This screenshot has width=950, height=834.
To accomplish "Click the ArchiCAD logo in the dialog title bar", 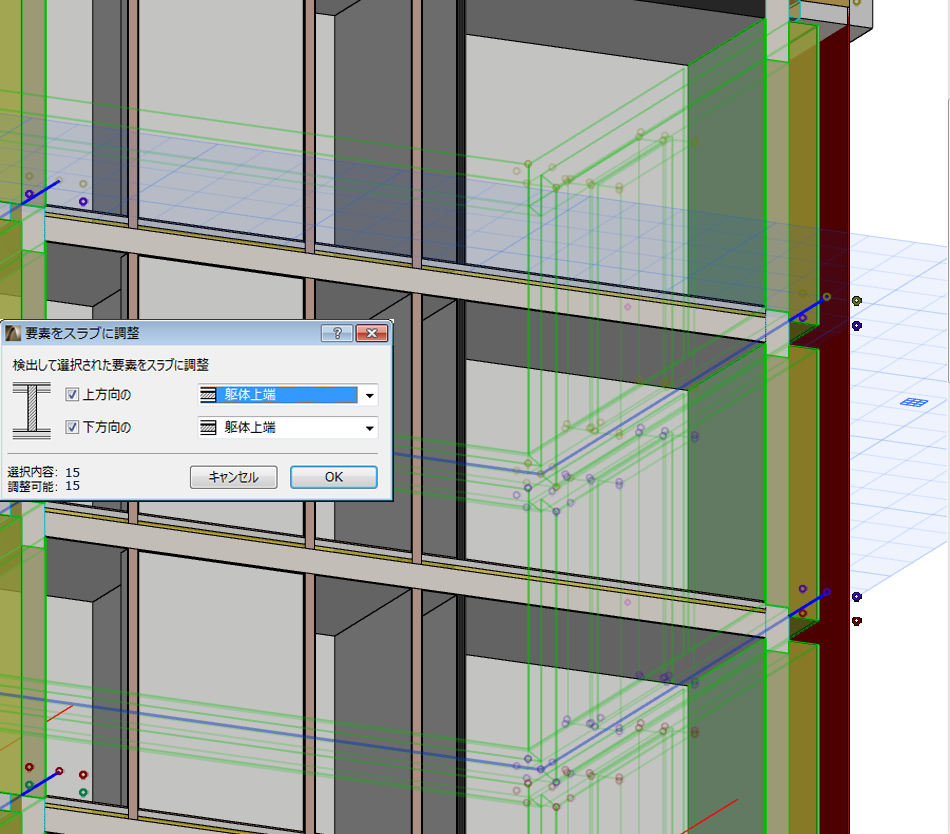I will point(11,333).
